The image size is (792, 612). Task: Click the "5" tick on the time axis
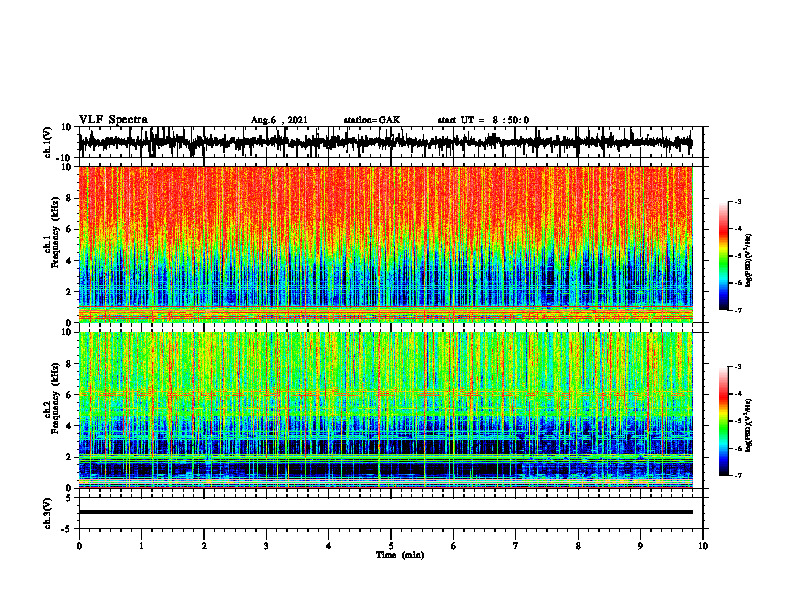click(x=391, y=546)
